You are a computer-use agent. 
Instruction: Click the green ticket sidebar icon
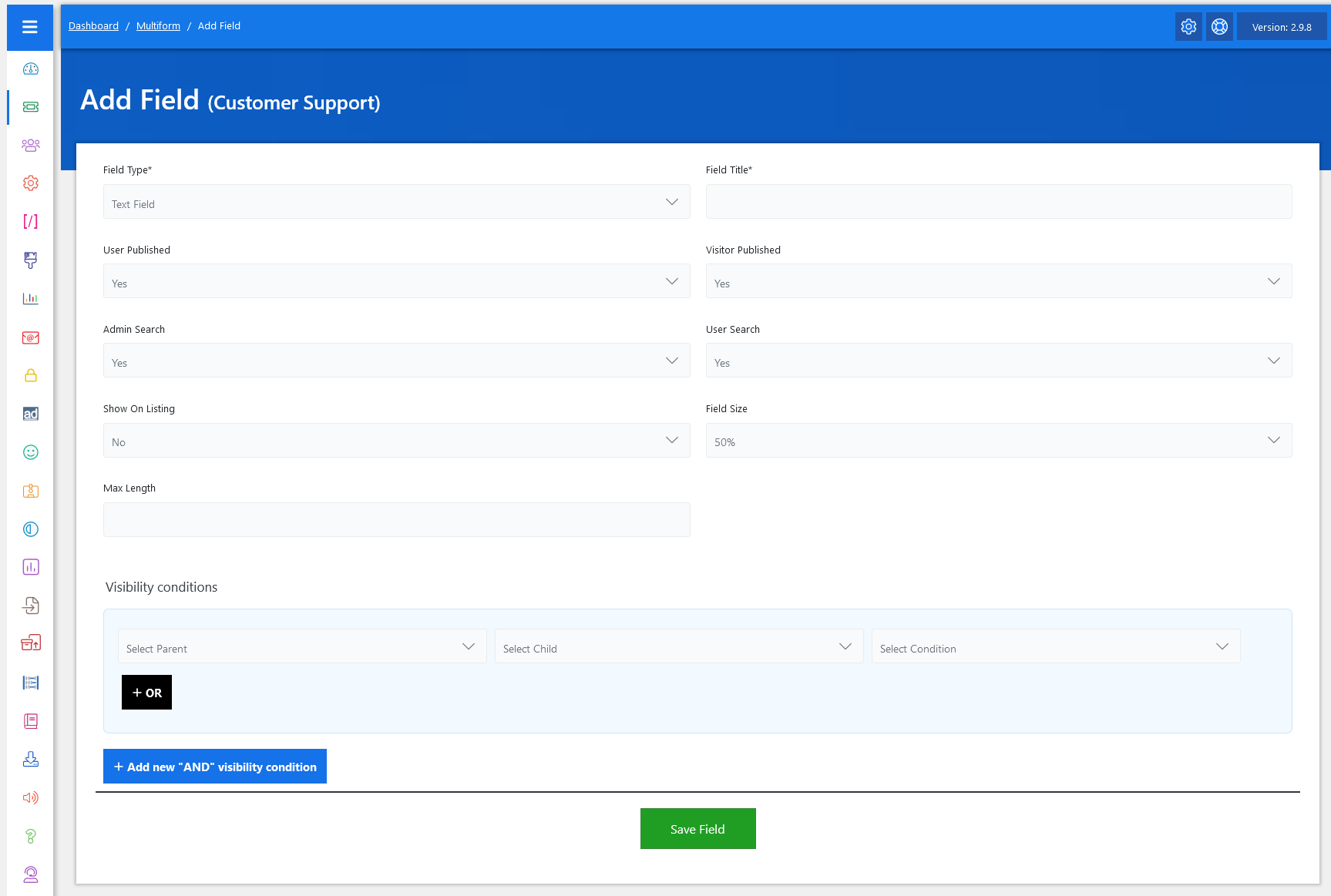pyautogui.click(x=31, y=107)
